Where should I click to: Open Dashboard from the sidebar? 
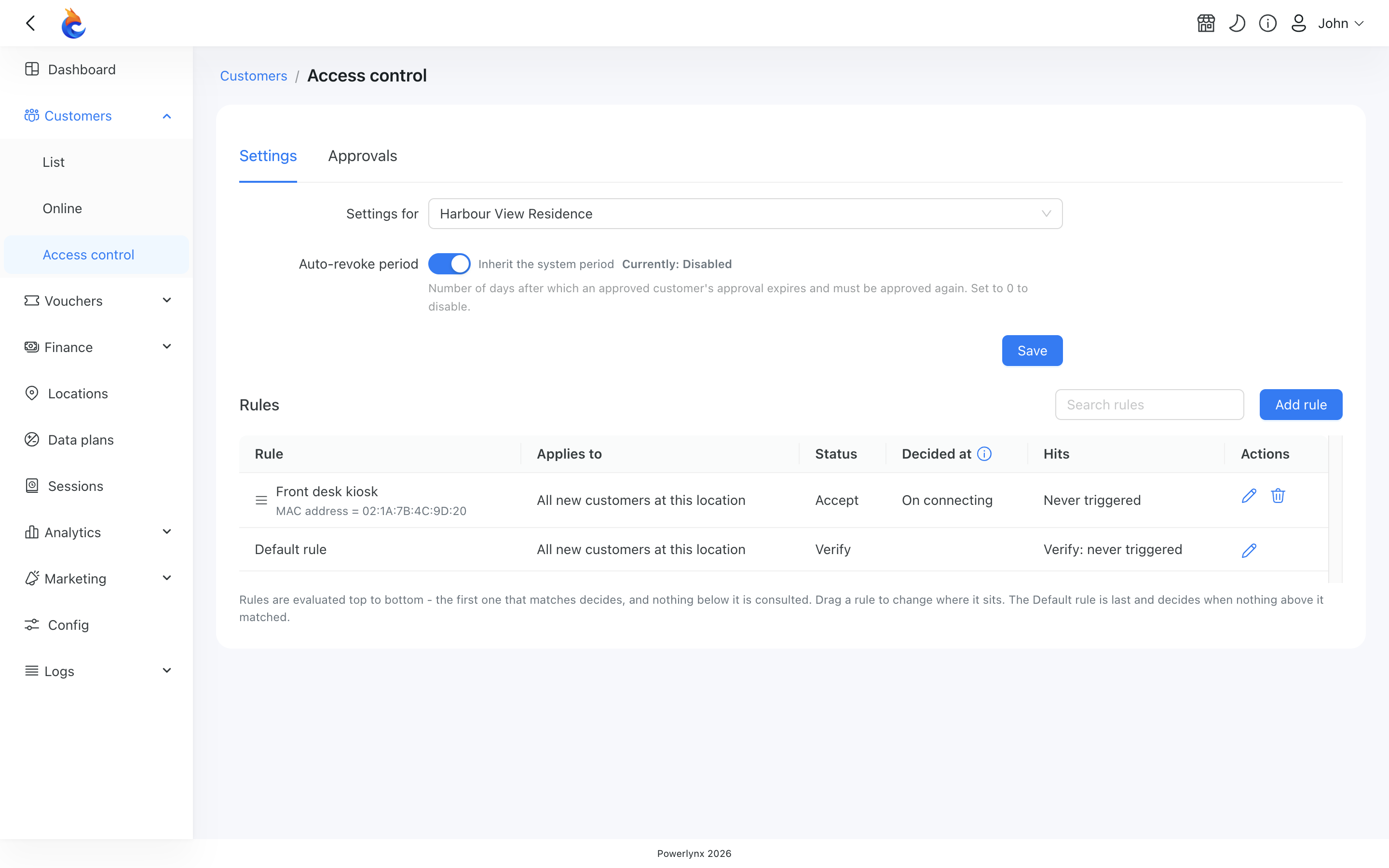click(x=96, y=69)
